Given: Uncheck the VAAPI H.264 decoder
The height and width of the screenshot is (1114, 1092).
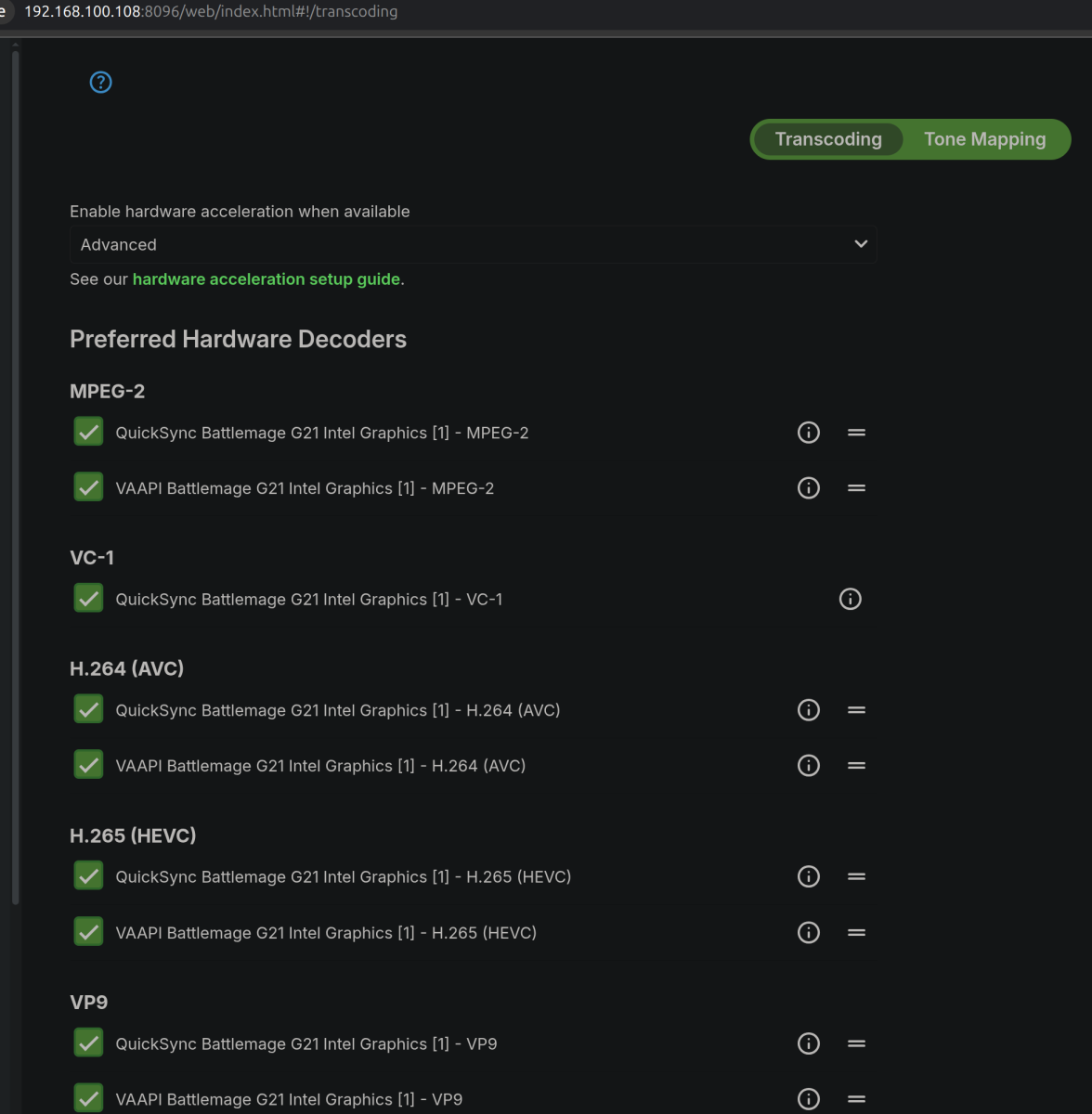Looking at the screenshot, I should point(87,764).
